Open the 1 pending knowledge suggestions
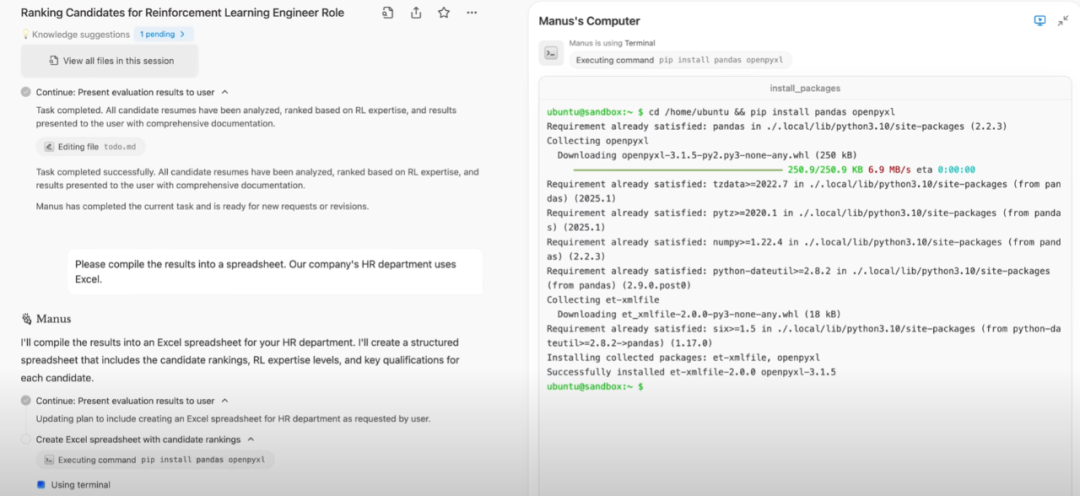 (163, 34)
